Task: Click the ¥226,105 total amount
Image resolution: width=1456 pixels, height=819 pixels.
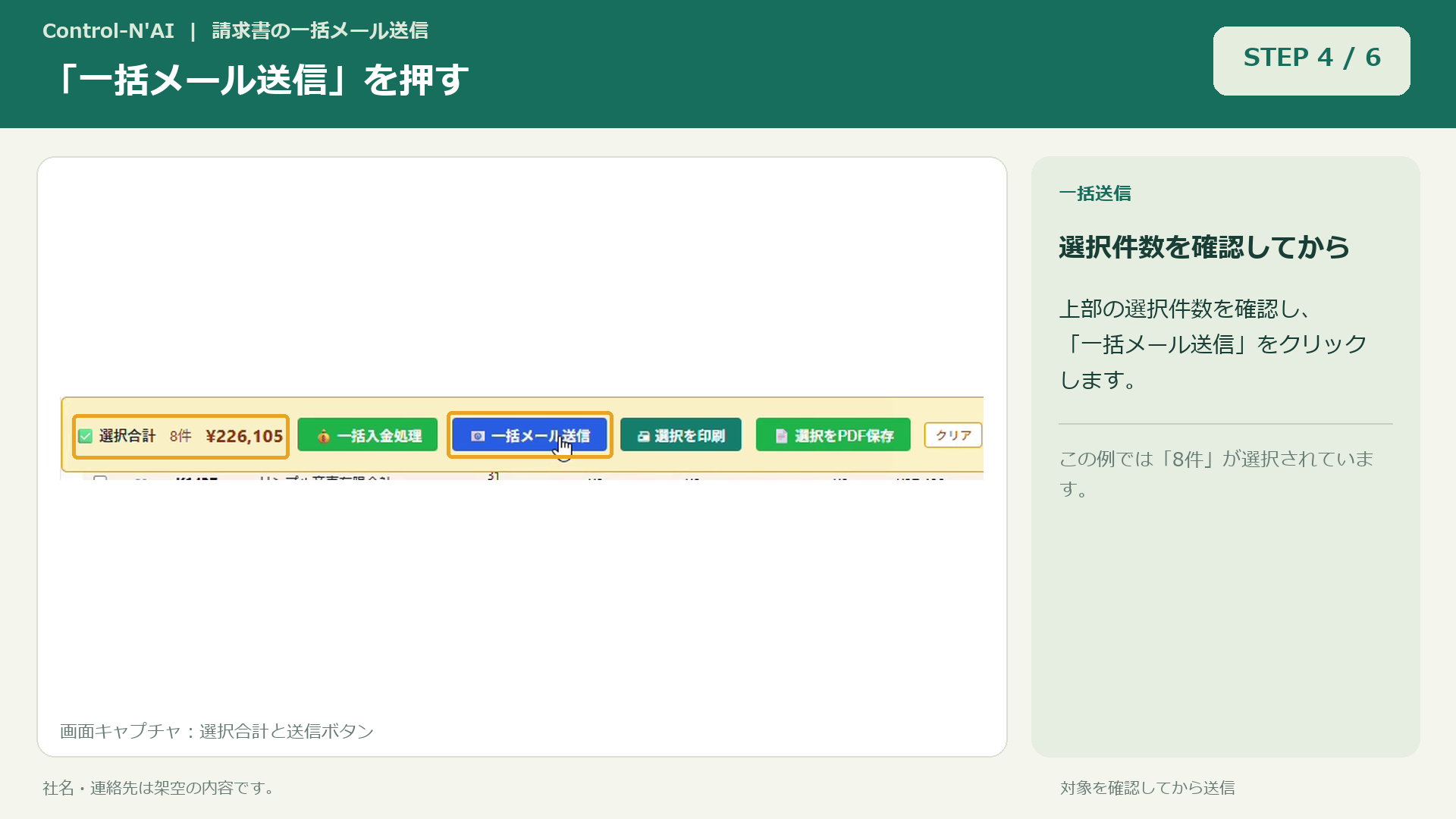Action: click(244, 436)
